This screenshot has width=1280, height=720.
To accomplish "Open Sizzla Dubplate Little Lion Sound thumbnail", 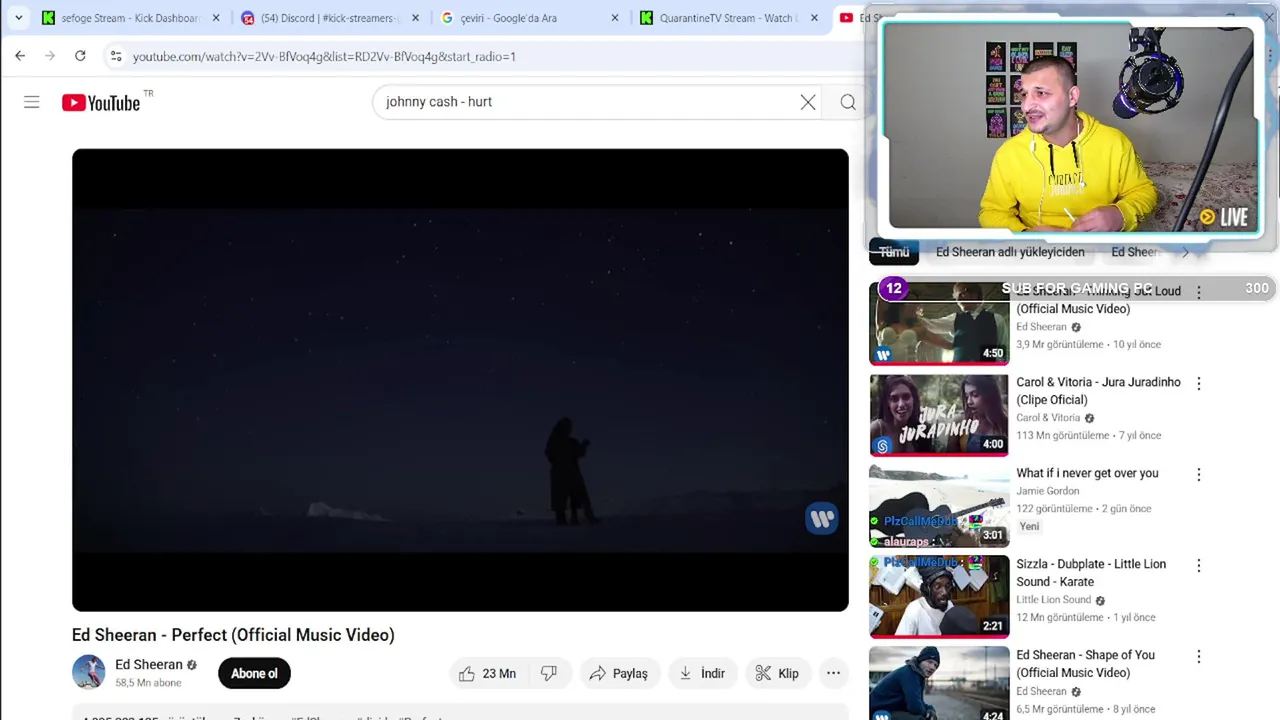I will (x=939, y=596).
